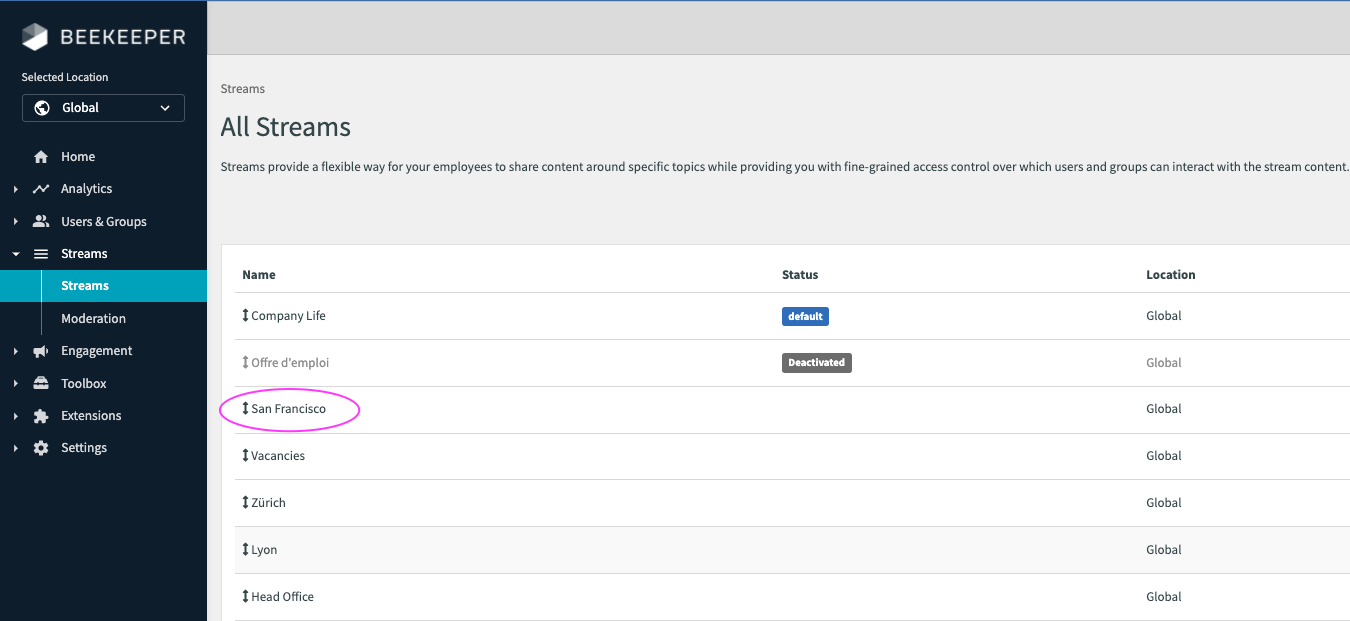Click the Streams breadcrumb link
1350x621 pixels.
point(243,89)
